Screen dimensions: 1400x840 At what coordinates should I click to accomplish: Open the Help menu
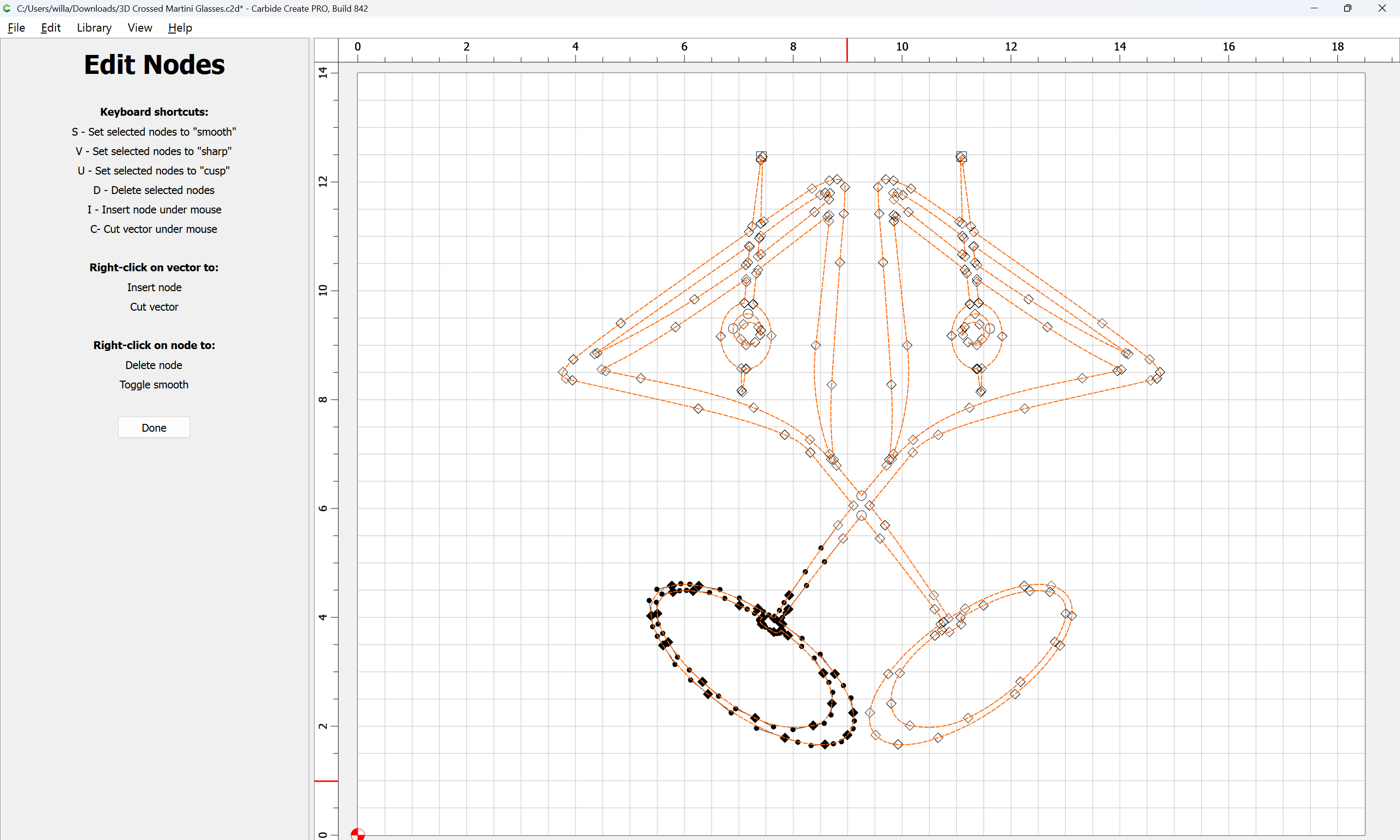[180, 28]
